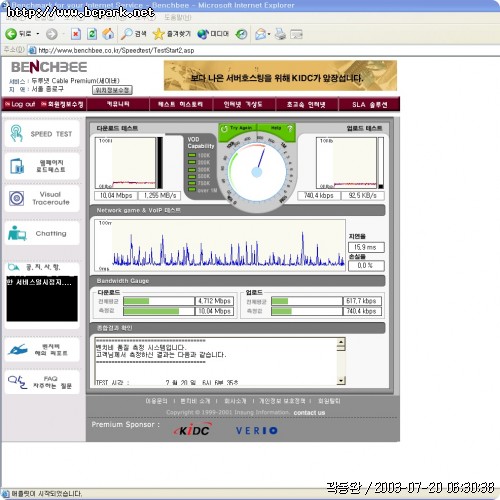Click the download measured green bandwidth bar

tap(151, 311)
